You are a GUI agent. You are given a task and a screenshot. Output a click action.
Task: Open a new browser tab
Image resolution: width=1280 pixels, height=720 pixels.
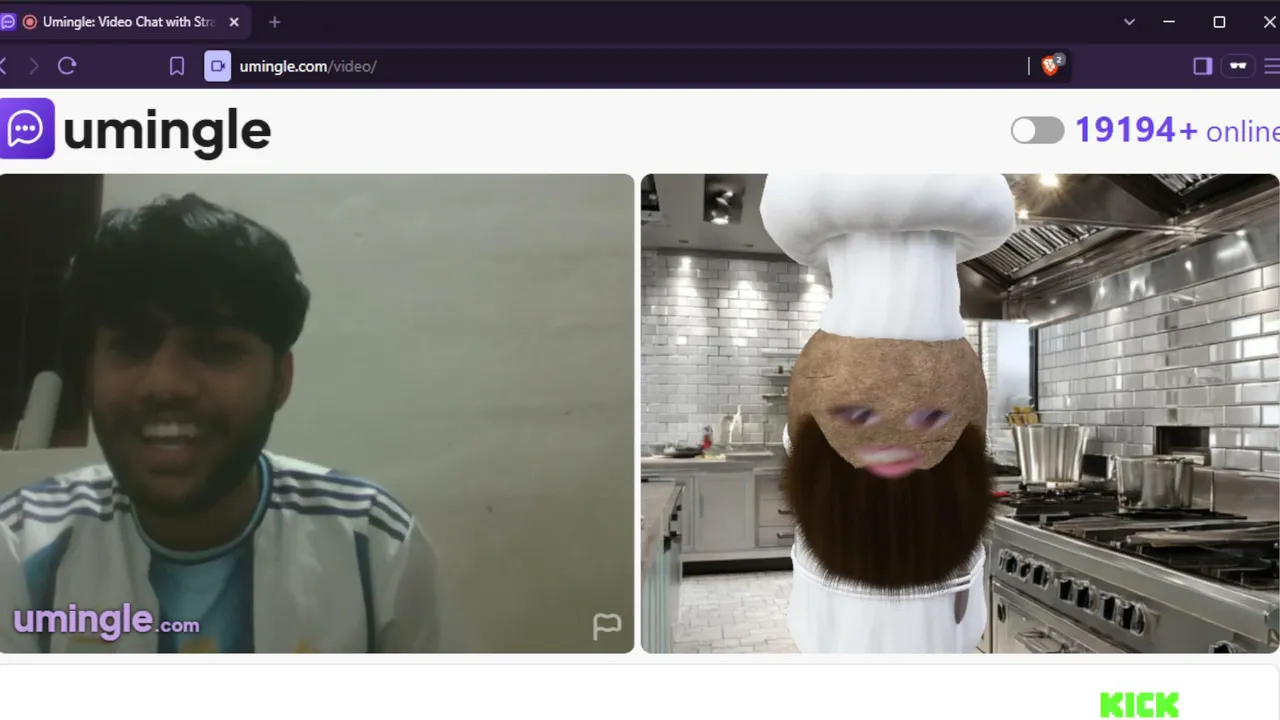coord(275,22)
